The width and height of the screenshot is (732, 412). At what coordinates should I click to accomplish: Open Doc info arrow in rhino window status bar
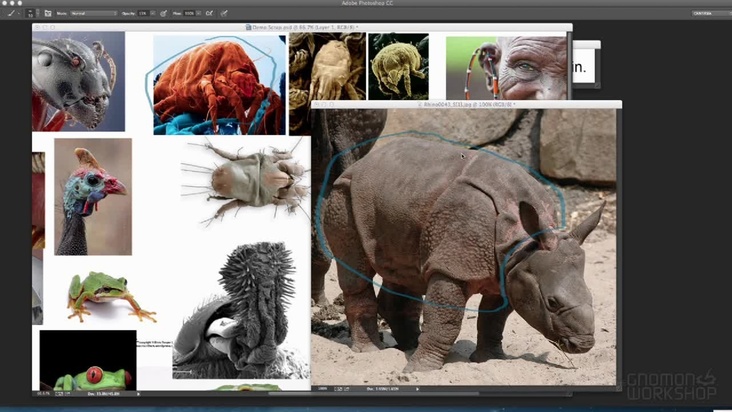[x=417, y=388]
